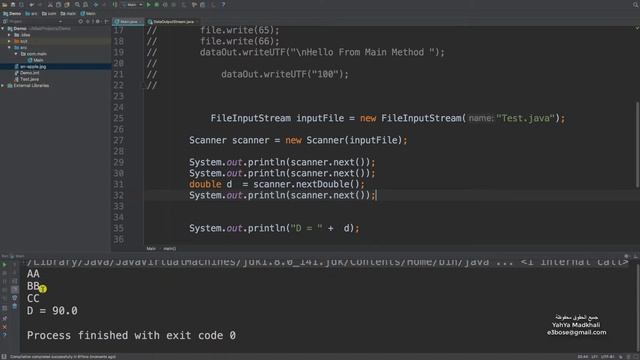
Task: Click com in the navigation bar
Action: tap(49, 13)
